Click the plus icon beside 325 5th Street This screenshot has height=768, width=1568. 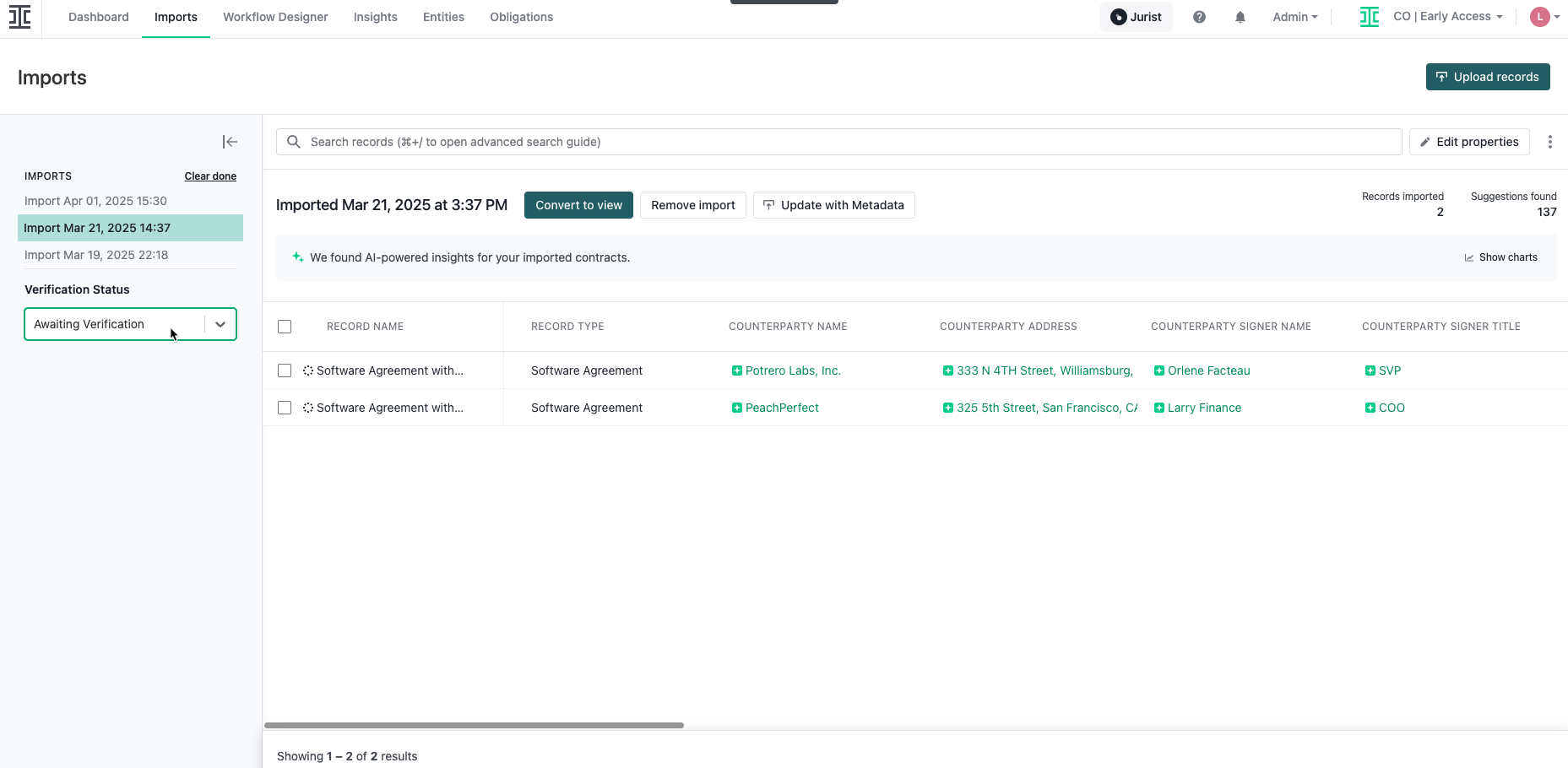[947, 408]
